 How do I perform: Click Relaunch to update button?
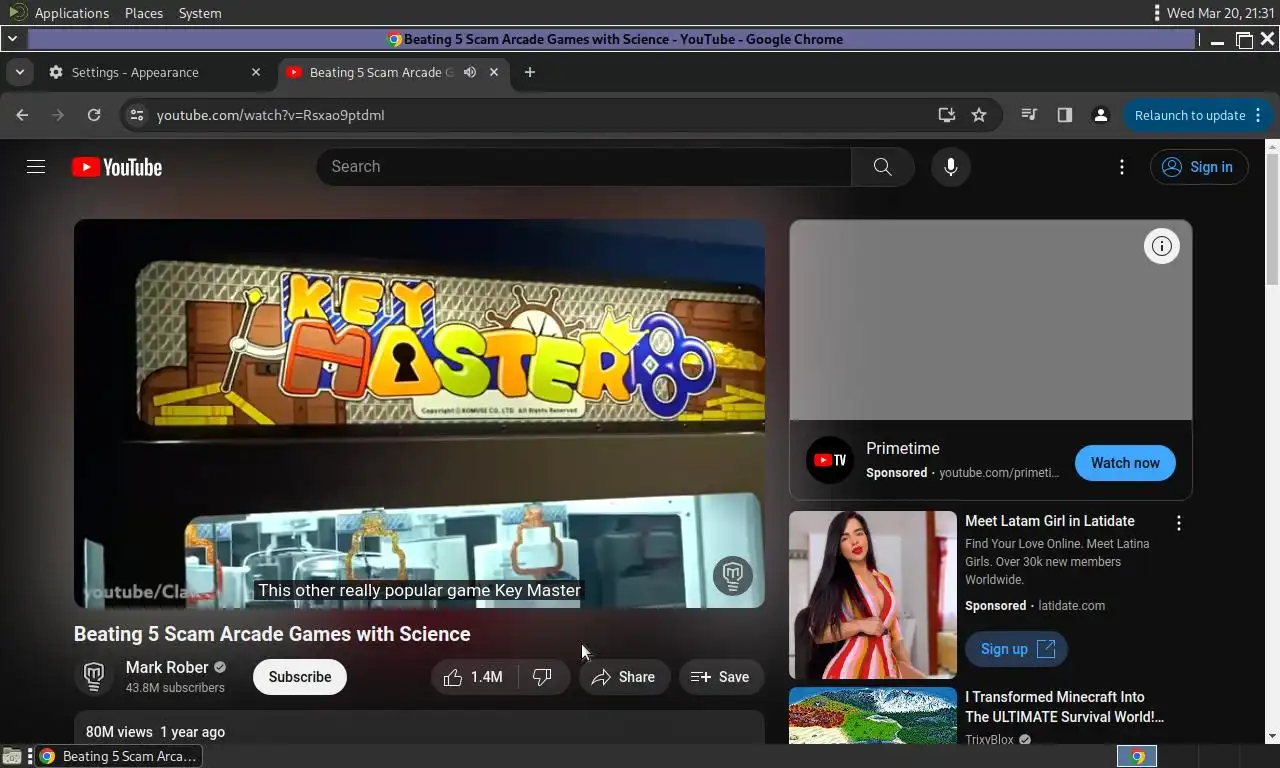point(1190,115)
